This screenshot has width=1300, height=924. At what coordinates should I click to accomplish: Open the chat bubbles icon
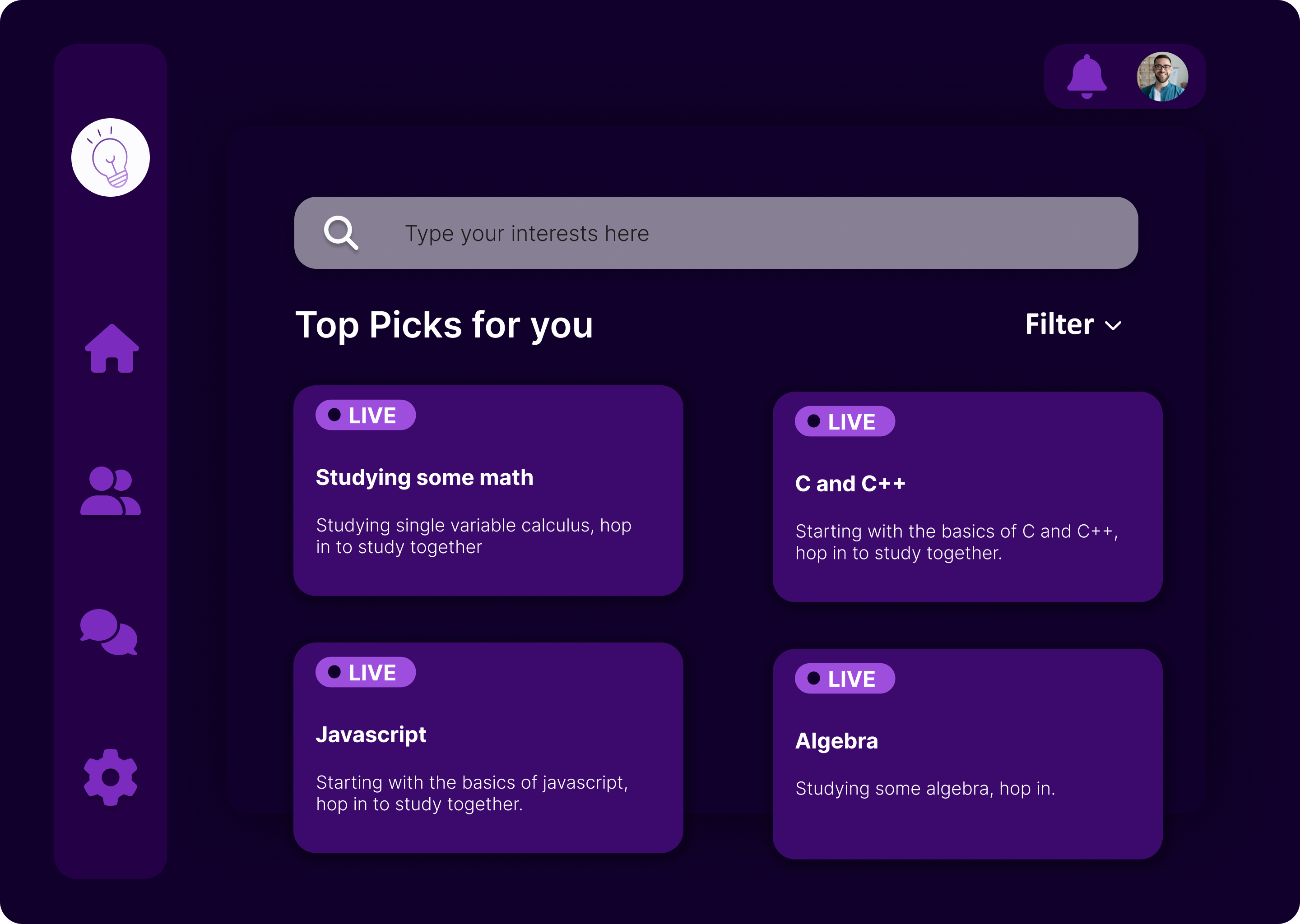pyautogui.click(x=109, y=632)
